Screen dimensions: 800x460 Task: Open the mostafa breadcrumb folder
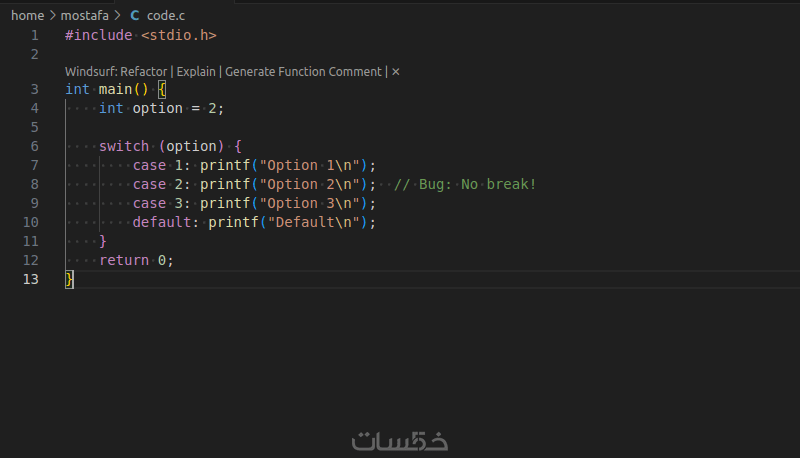click(83, 16)
